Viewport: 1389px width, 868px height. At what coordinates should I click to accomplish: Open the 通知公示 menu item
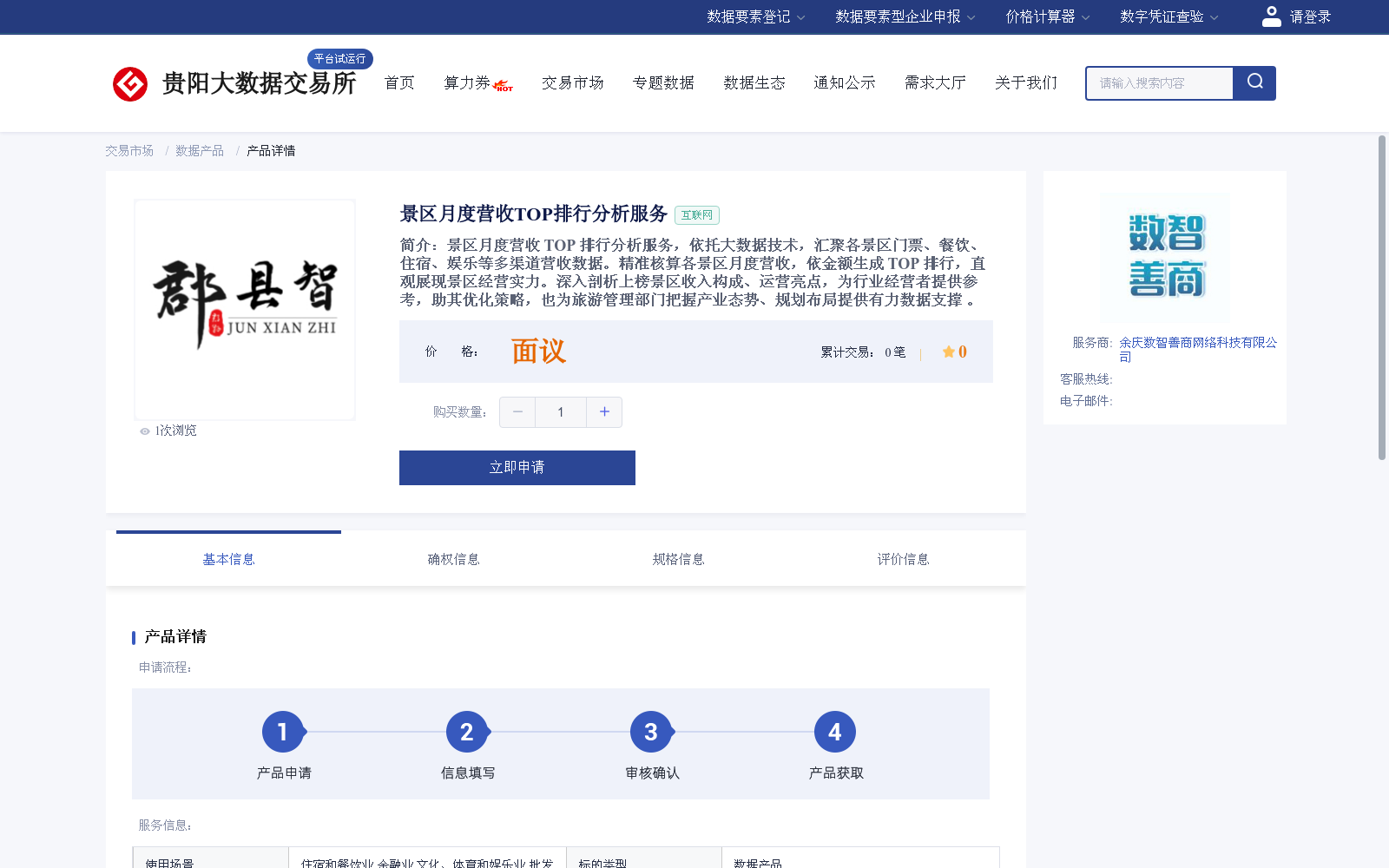coord(845,82)
